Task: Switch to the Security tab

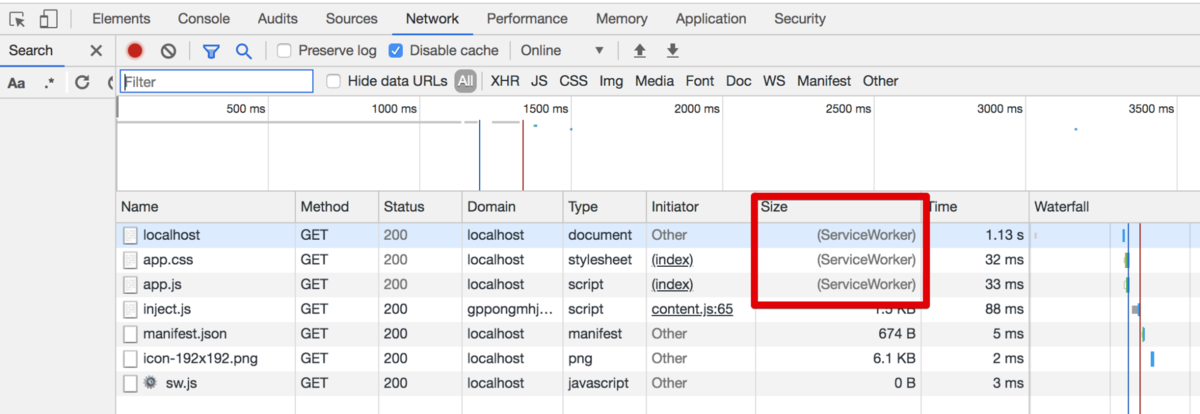Action: 800,19
